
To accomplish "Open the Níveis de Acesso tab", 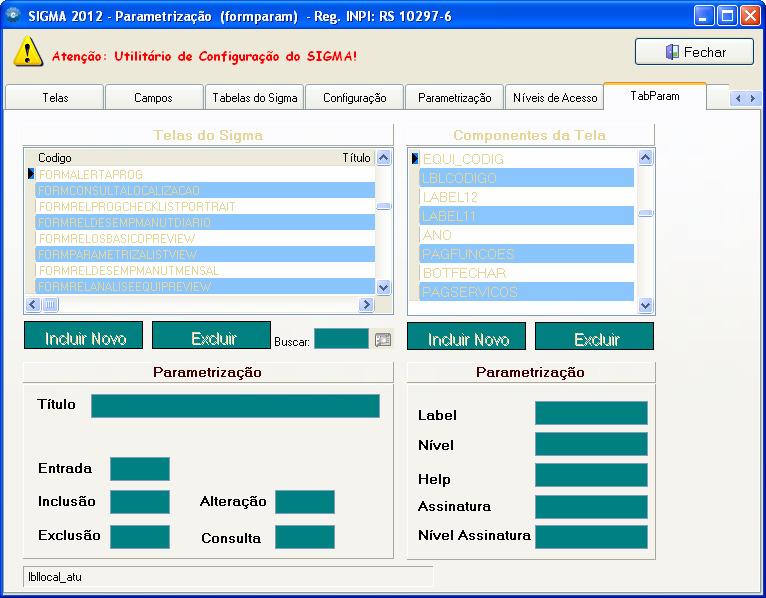I will (x=555, y=98).
